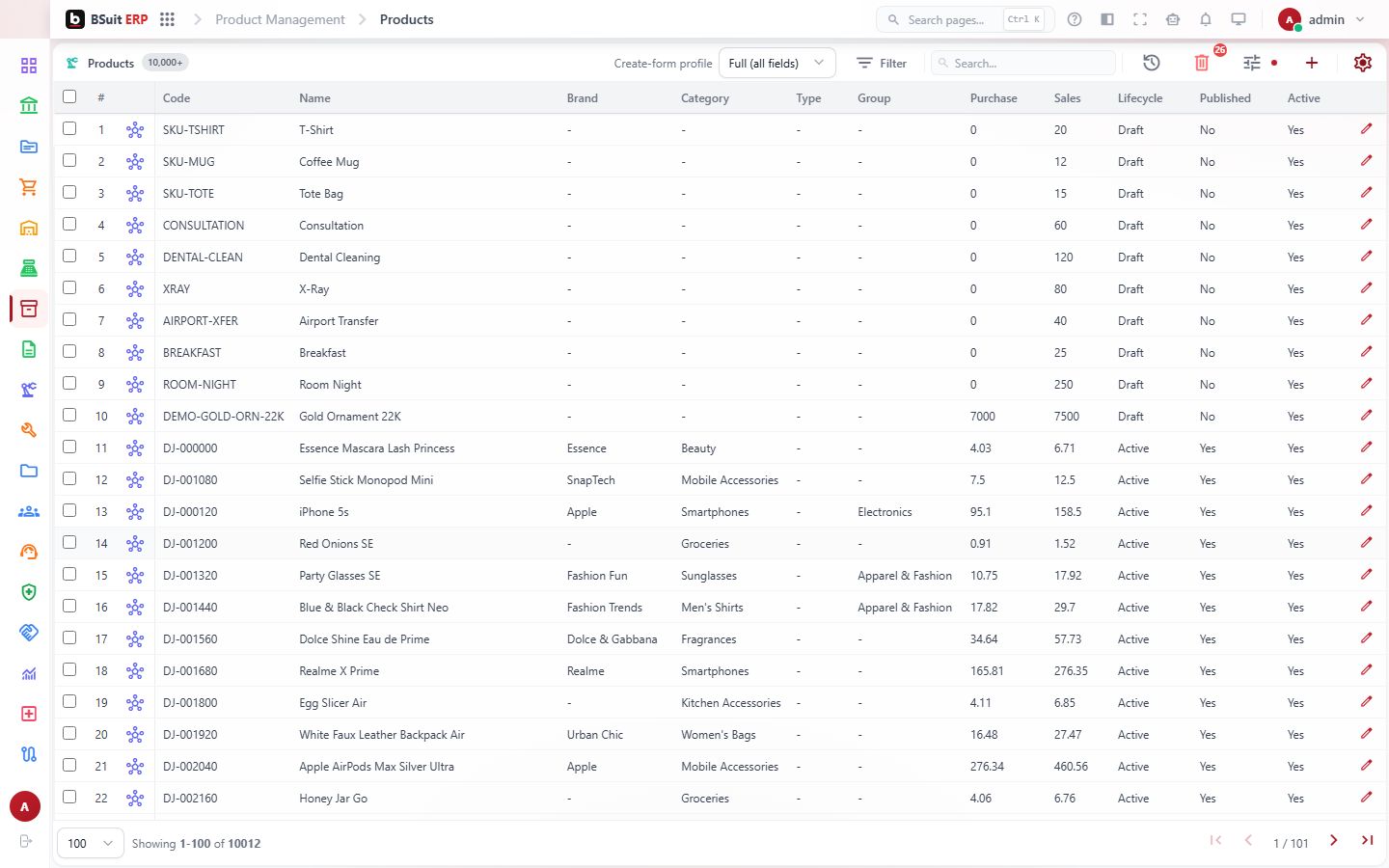
Task: Click the product Search field in the toolbar
Action: (1023, 63)
